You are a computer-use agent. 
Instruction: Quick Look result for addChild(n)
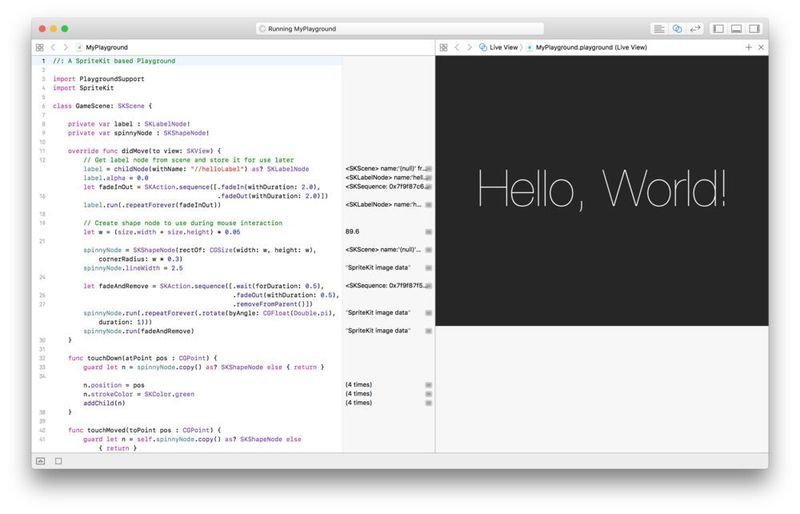point(429,403)
